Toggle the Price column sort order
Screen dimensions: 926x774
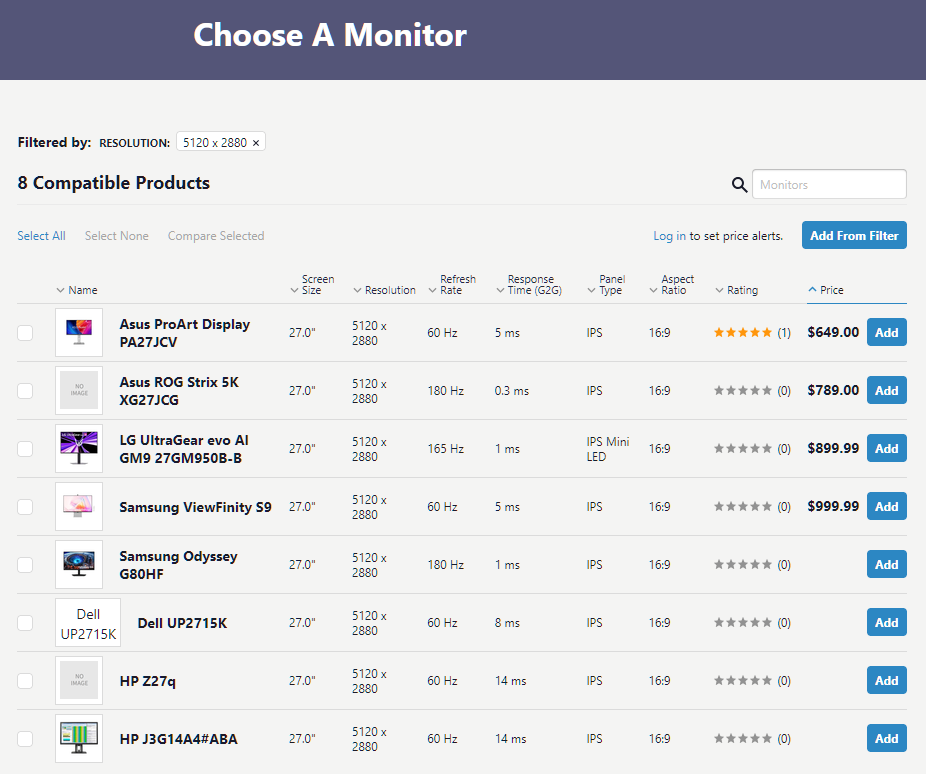(x=826, y=290)
